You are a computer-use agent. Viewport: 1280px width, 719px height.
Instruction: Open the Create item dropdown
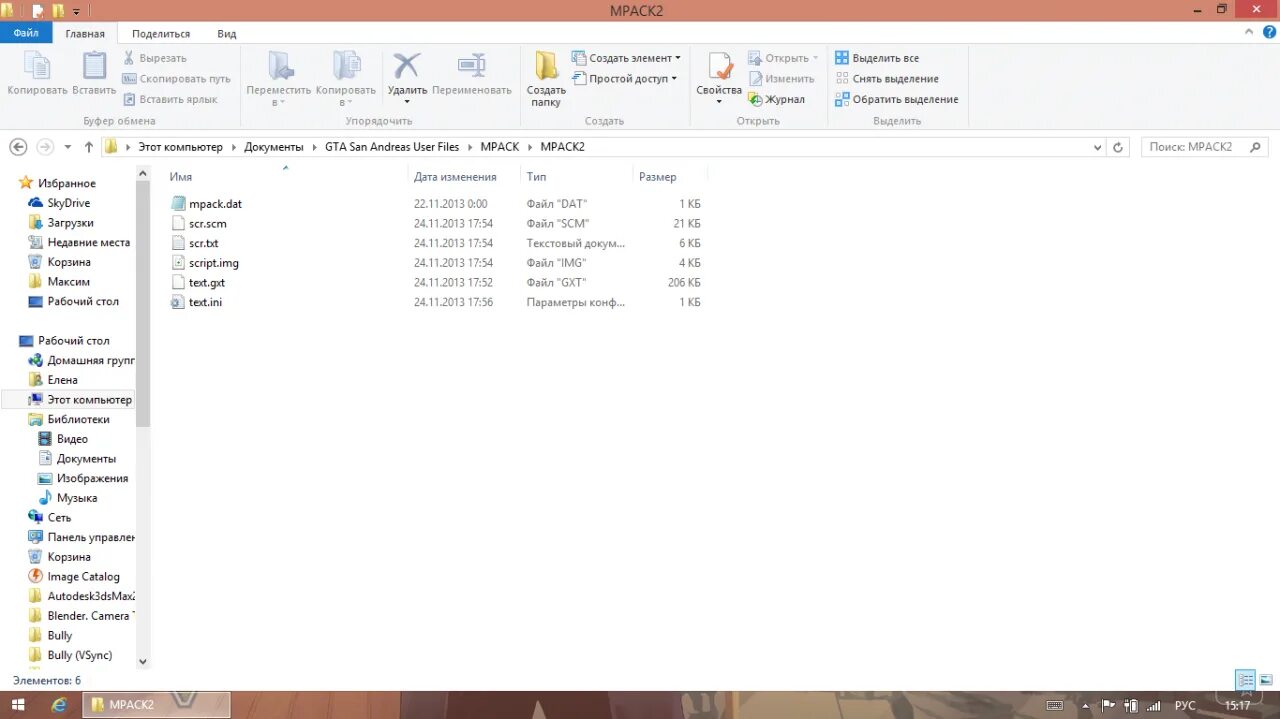tap(627, 58)
